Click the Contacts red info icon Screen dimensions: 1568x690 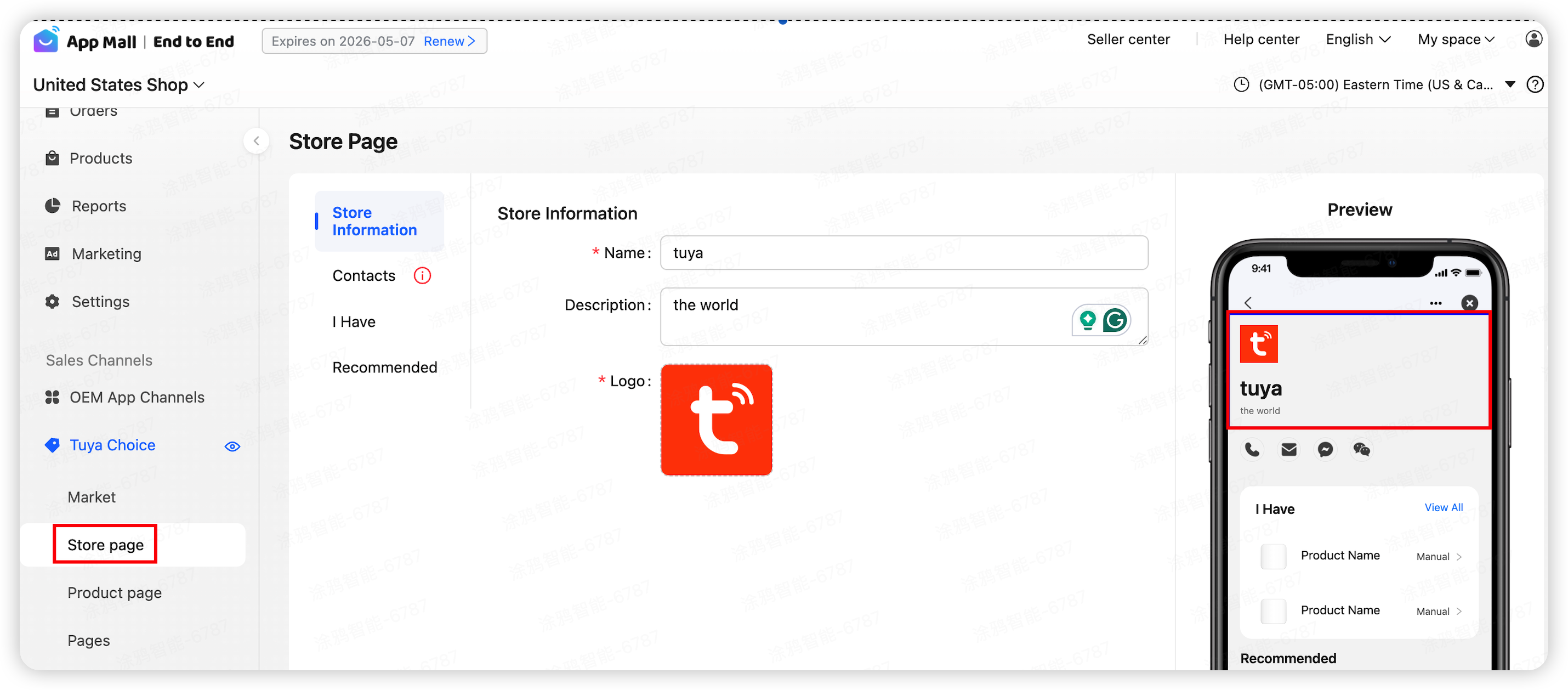point(422,276)
